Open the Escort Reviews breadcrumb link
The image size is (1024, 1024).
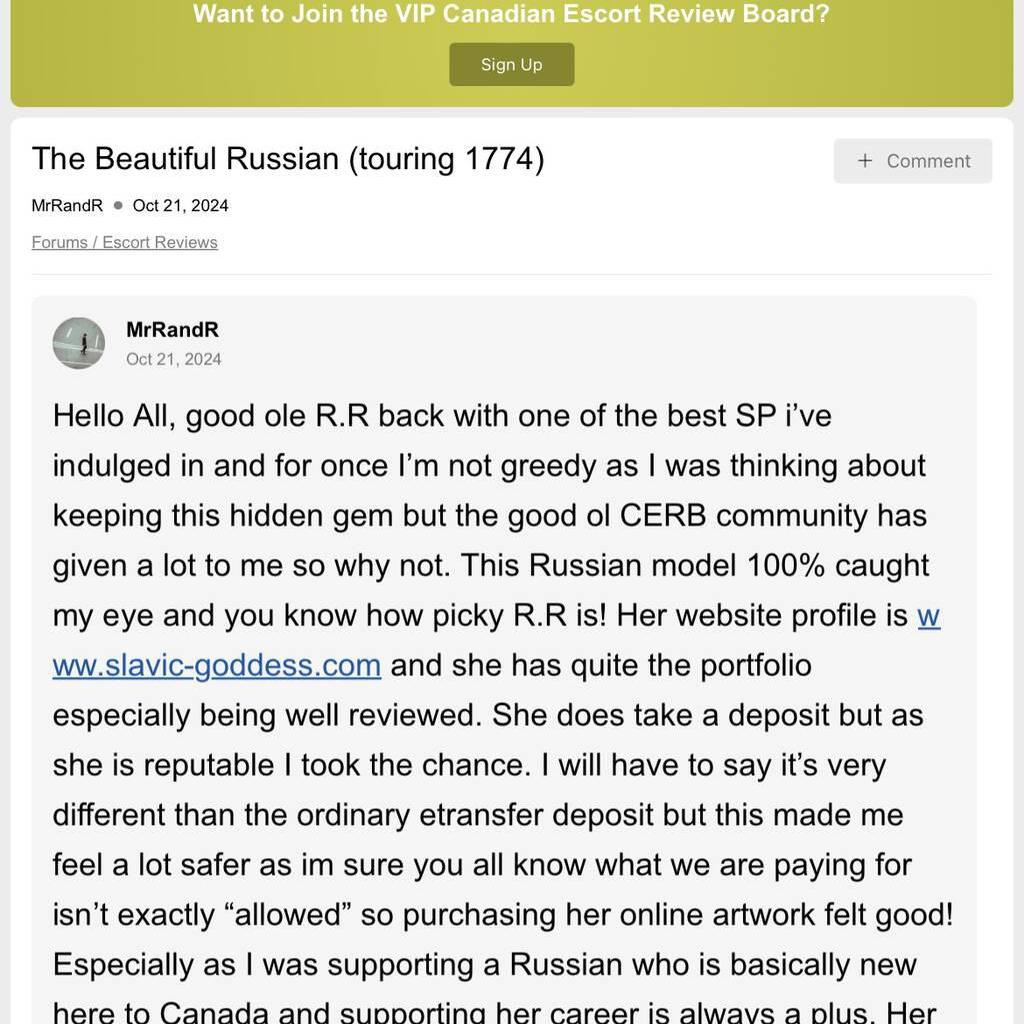(160, 242)
